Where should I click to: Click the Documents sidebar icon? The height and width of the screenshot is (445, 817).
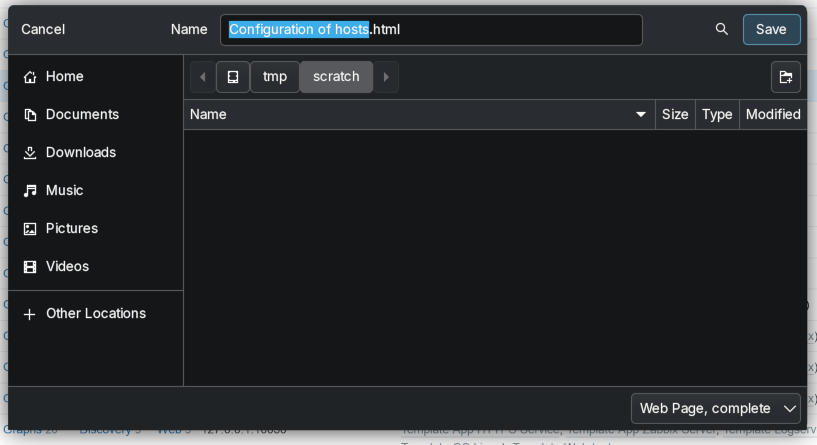tap(30, 115)
